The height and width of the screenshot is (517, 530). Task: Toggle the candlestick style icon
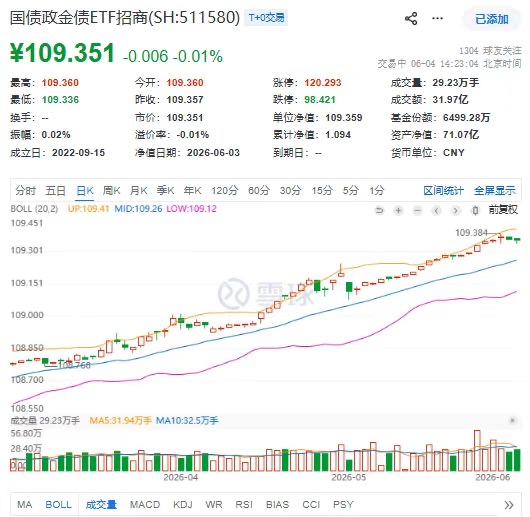[x=475, y=211]
